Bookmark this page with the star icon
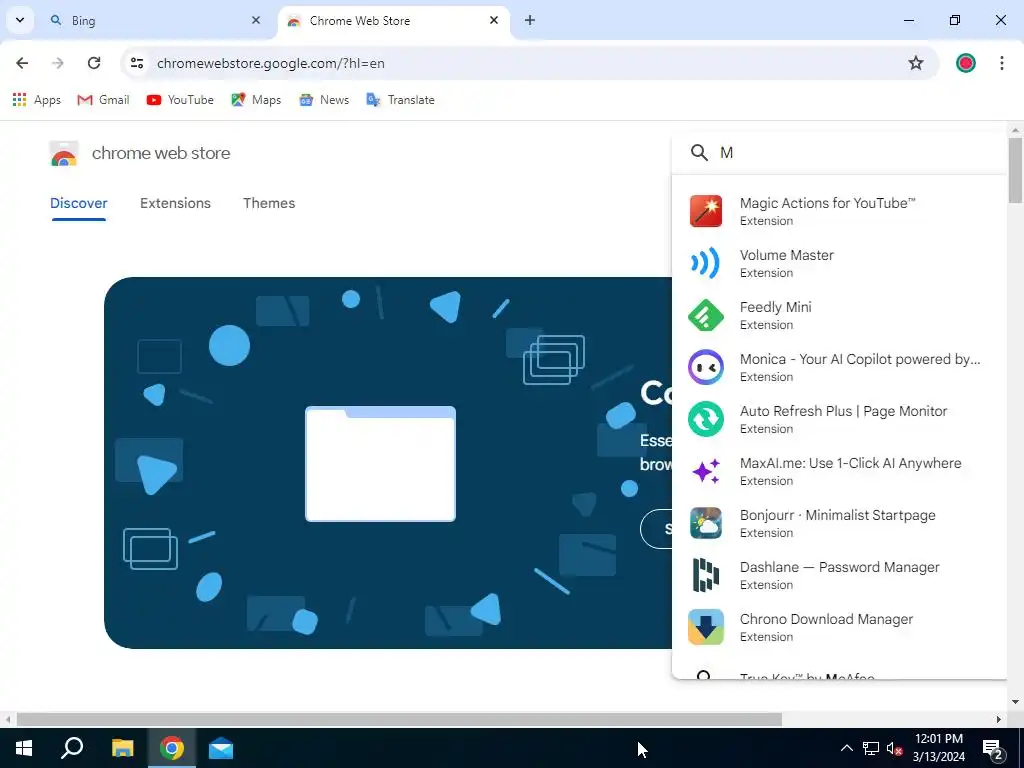1024x768 pixels. tap(916, 63)
